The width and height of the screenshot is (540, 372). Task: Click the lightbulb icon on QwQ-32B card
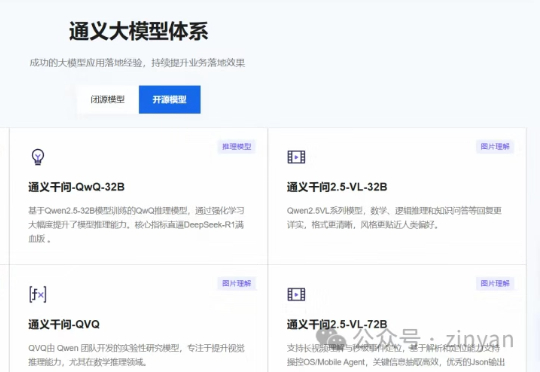pyautogui.click(x=38, y=157)
